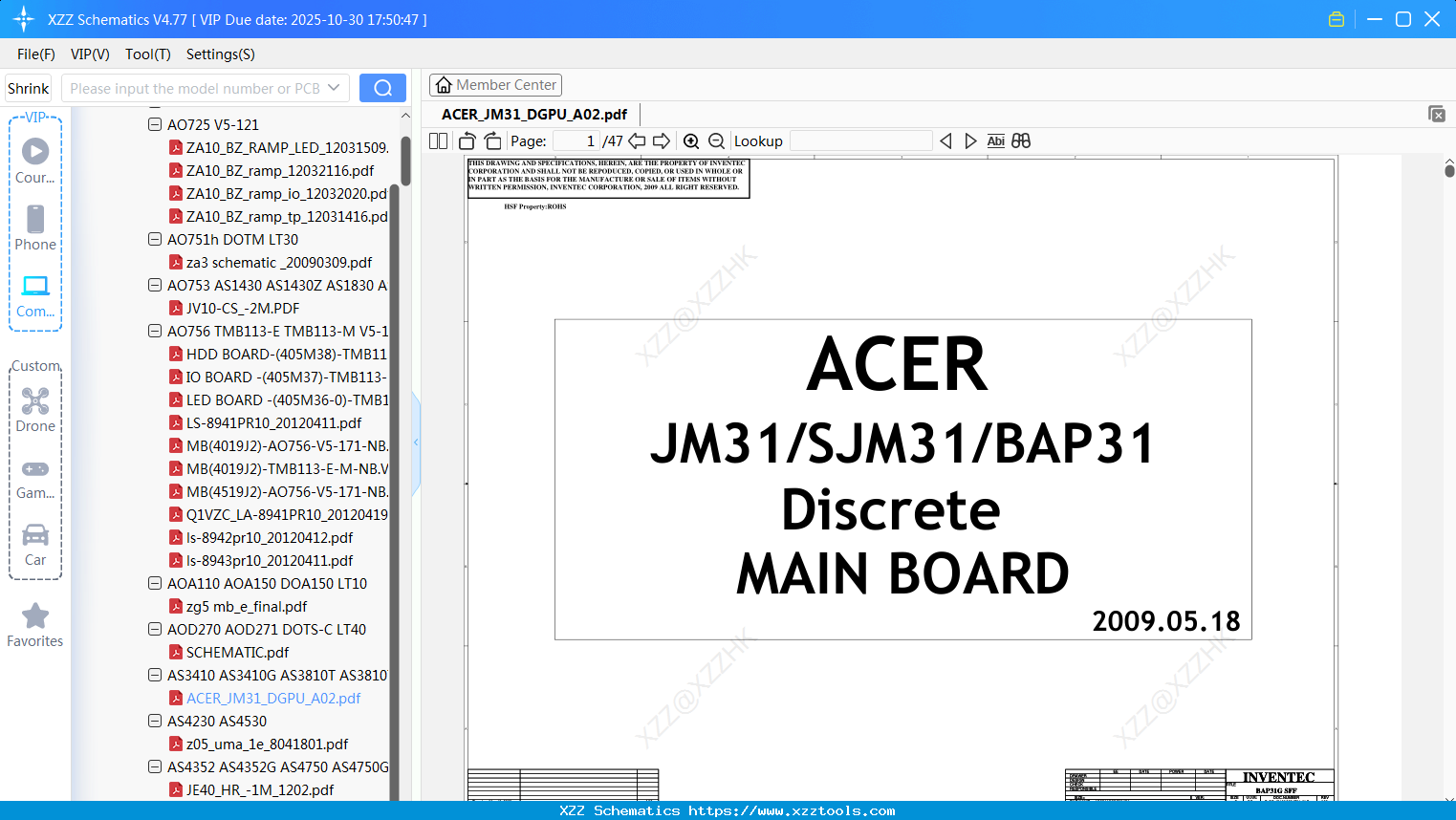This screenshot has height=820, width=1456.
Task: Click the binoculars search icon
Action: tap(1021, 140)
